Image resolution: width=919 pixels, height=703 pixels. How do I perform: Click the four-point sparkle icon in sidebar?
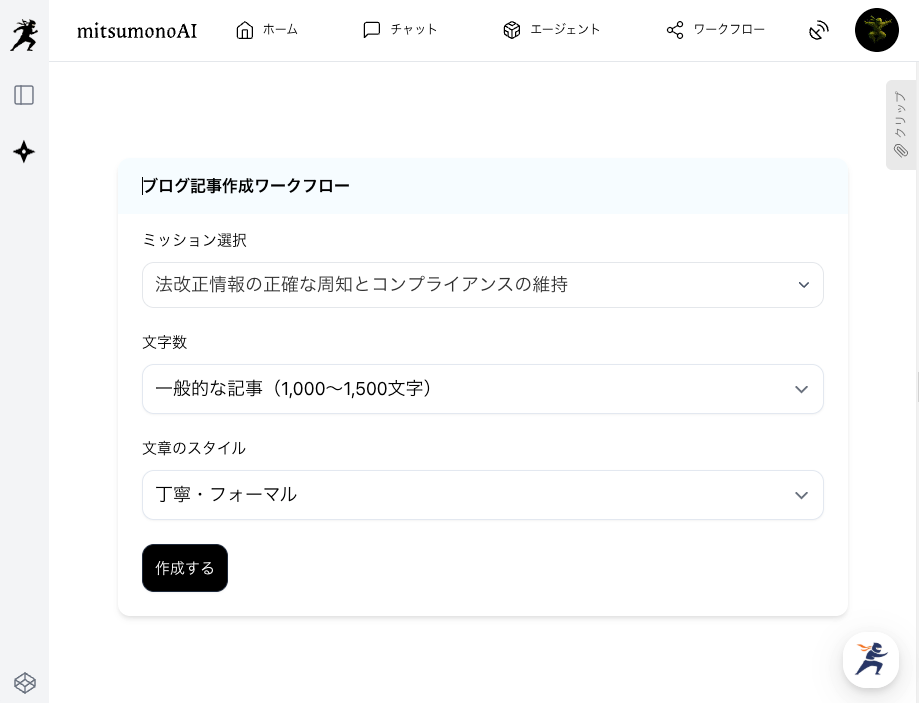(x=24, y=152)
